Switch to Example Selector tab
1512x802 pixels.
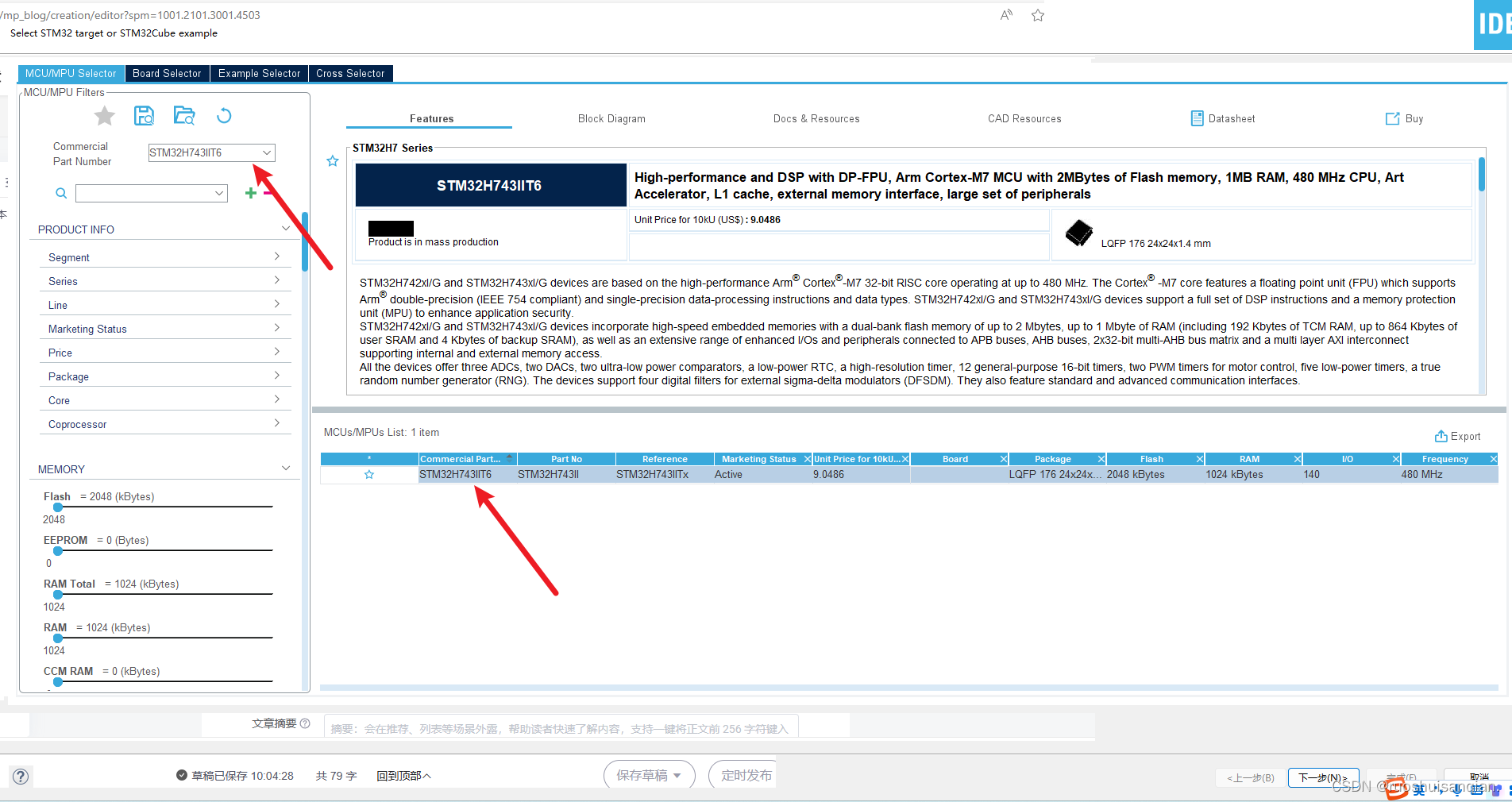pos(260,73)
